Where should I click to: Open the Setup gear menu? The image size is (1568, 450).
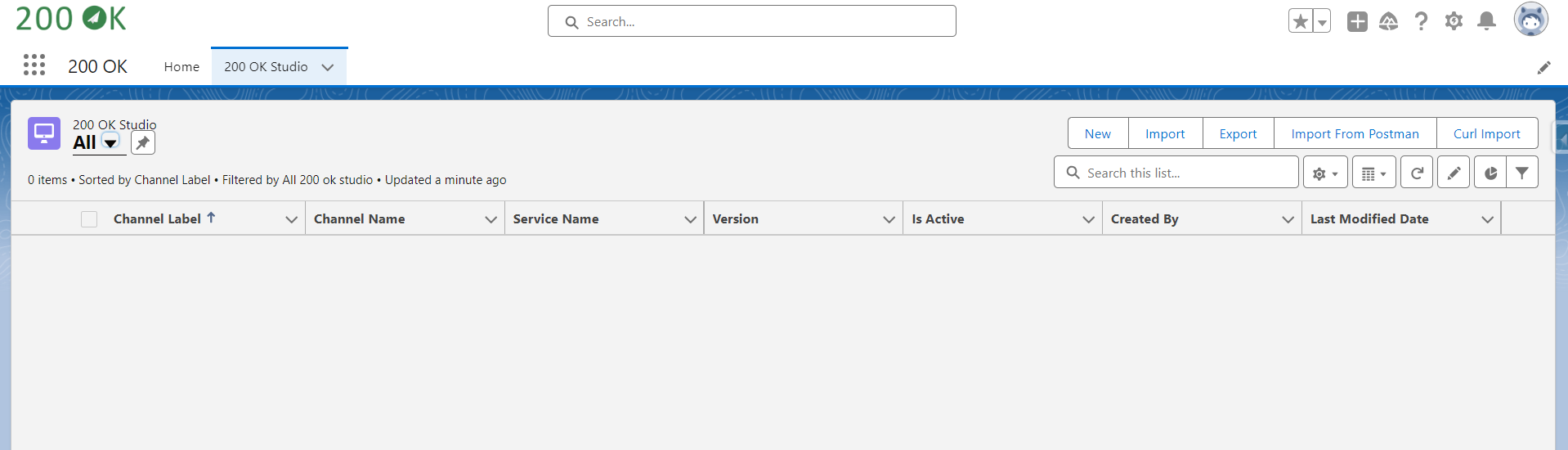click(x=1454, y=21)
